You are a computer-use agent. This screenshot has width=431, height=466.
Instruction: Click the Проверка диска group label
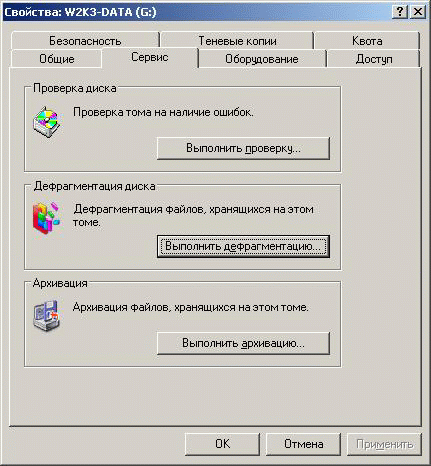click(75, 88)
